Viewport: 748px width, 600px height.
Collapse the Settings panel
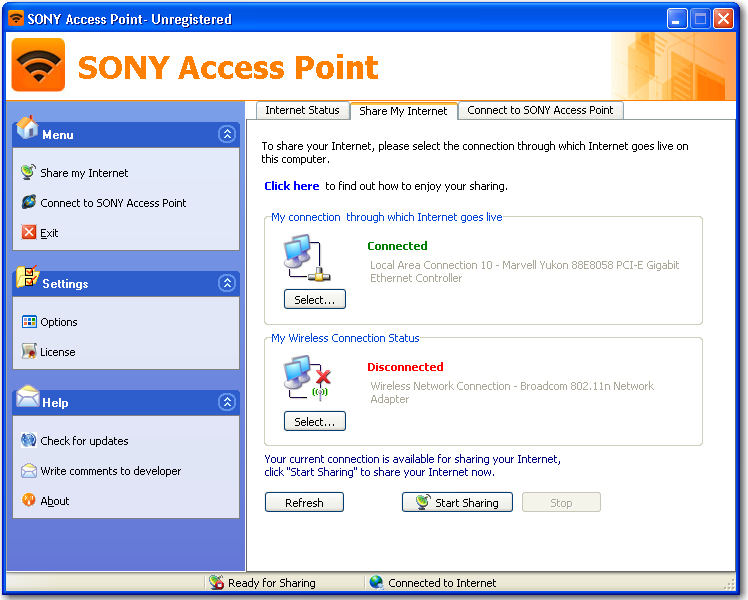tap(227, 283)
